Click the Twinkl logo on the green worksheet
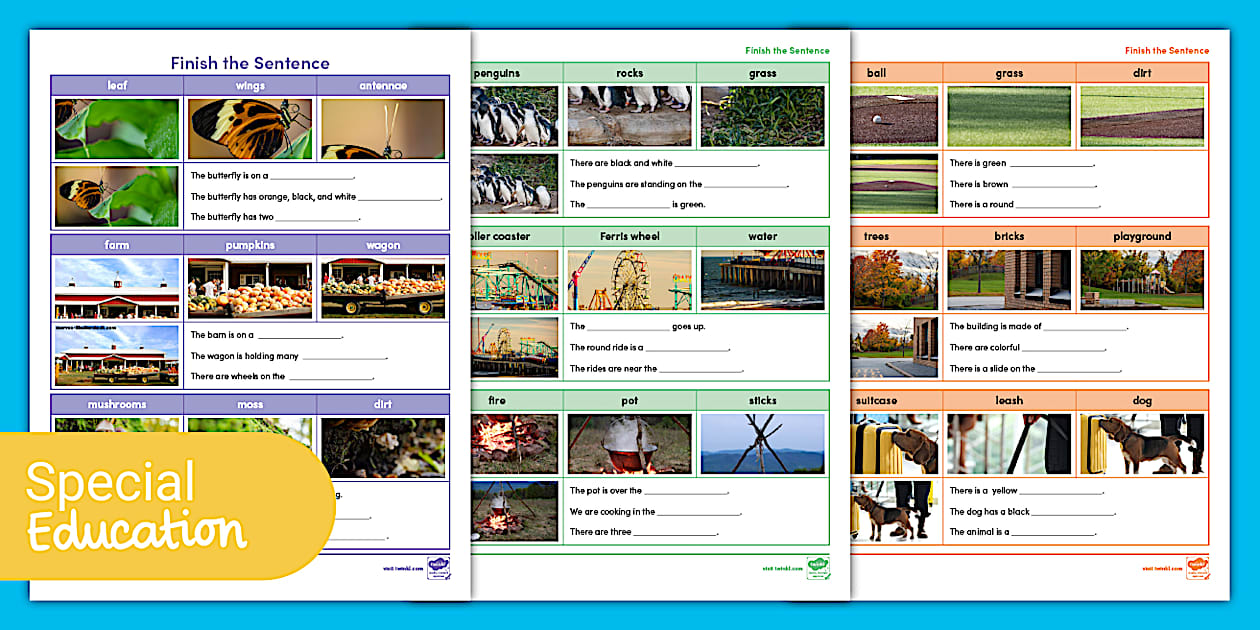 pyautogui.click(x=818, y=568)
